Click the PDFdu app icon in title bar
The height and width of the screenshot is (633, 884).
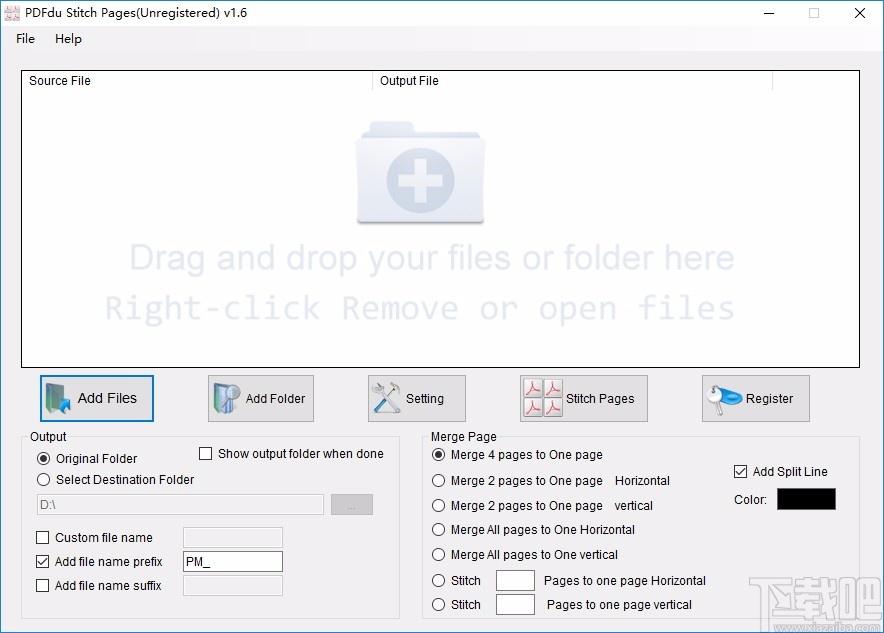[x=12, y=13]
